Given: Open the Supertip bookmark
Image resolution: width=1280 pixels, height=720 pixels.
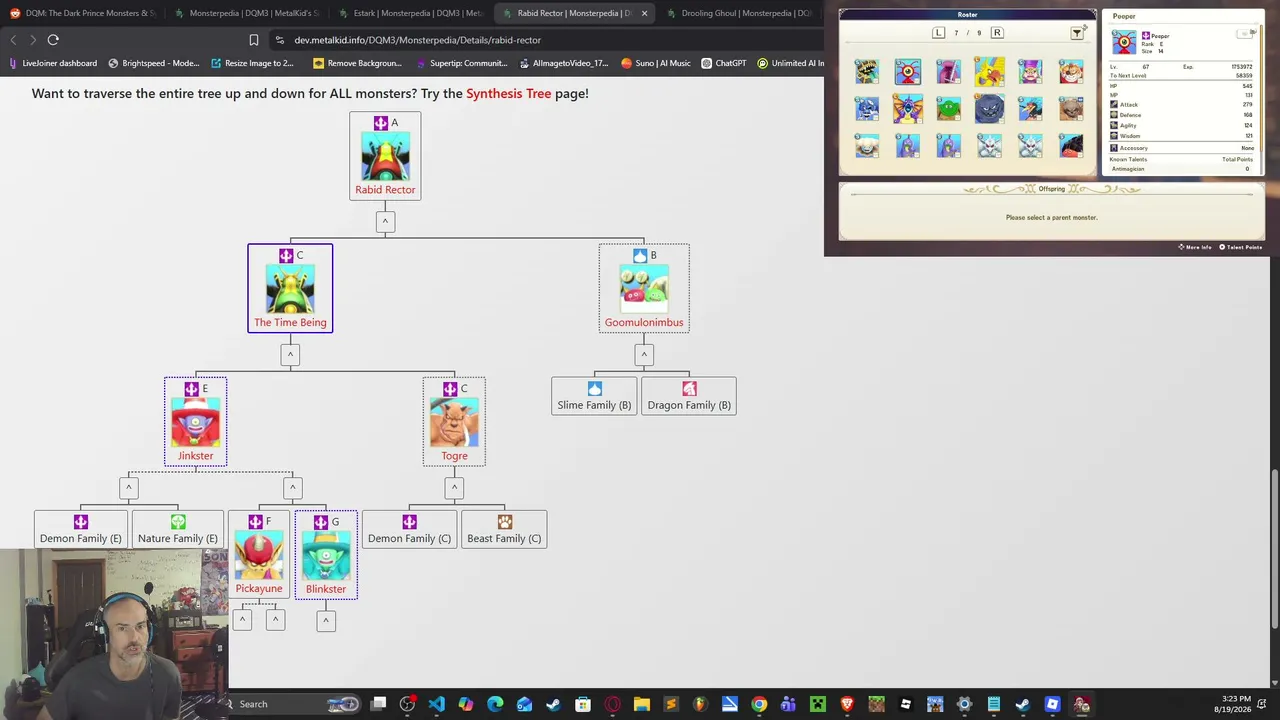Looking at the screenshot, I should click(461, 63).
